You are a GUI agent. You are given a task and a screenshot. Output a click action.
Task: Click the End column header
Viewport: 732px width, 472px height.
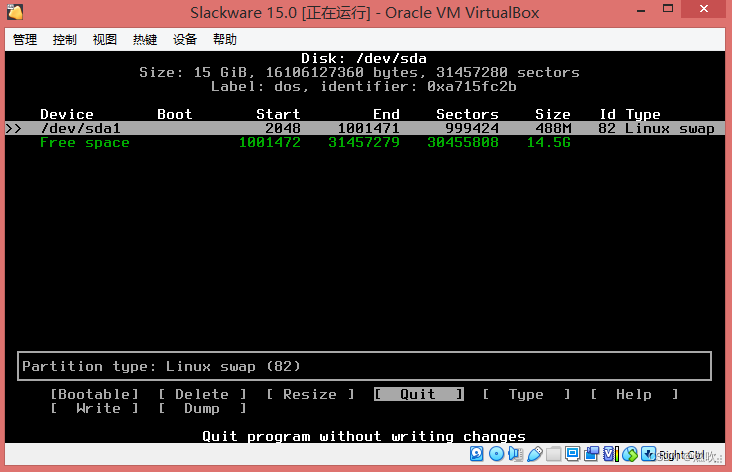pos(386,114)
